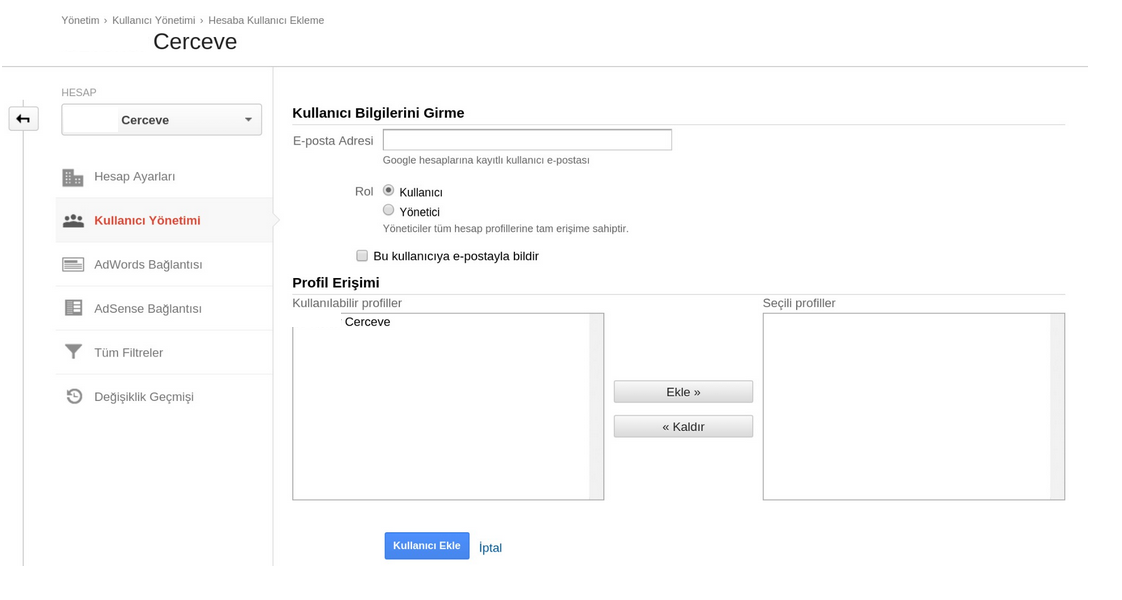Click the Kullanıcı Ekle button
The image size is (1122, 600).
pos(427,546)
